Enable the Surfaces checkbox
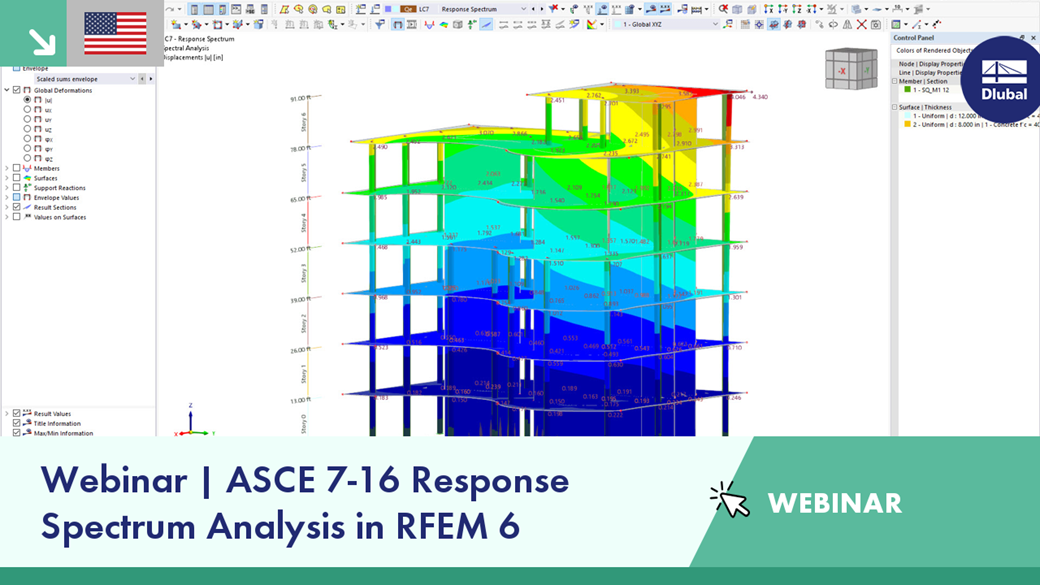This screenshot has width=1040, height=585. coord(17,178)
